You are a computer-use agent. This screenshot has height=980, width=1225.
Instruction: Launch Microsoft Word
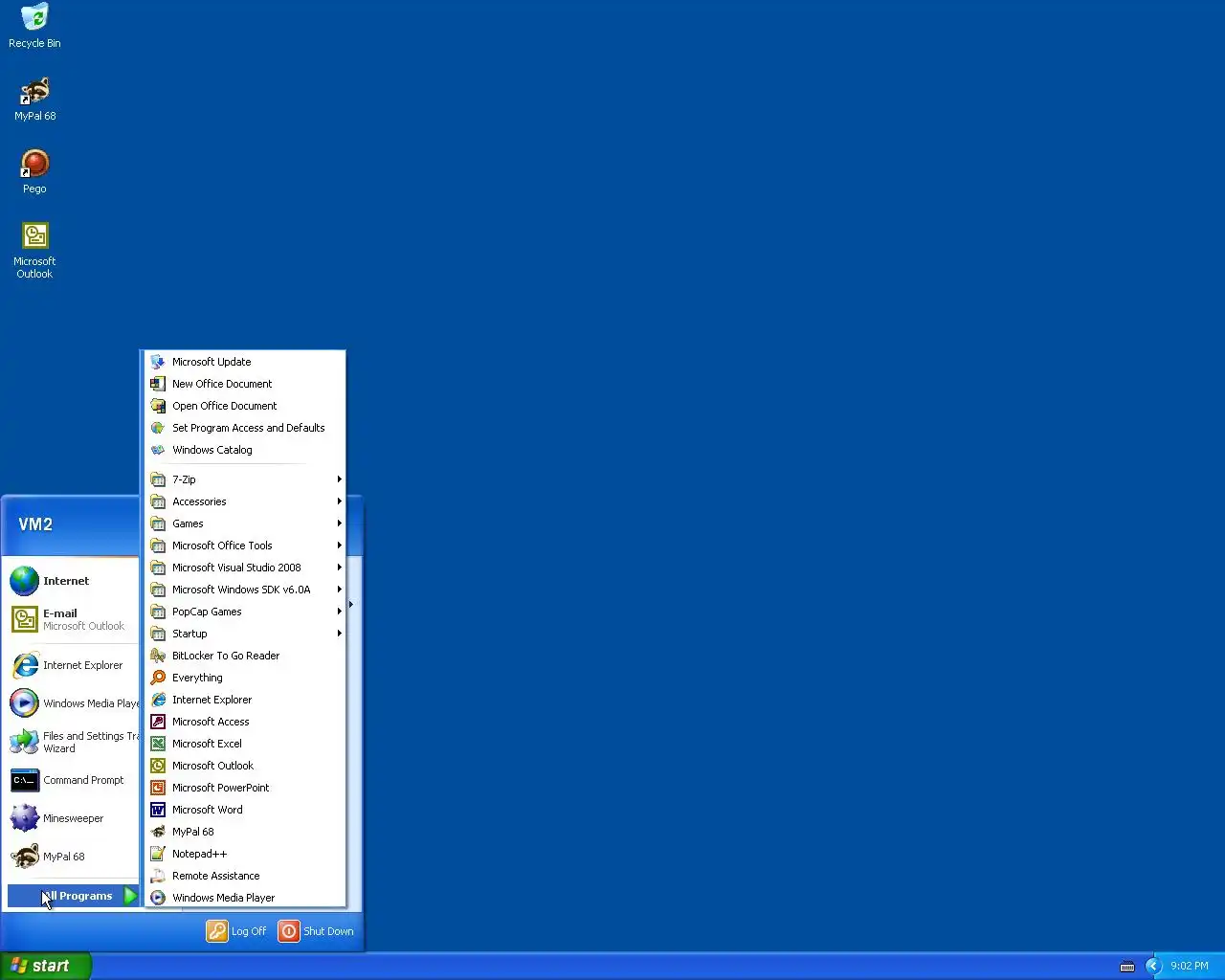point(245,810)
